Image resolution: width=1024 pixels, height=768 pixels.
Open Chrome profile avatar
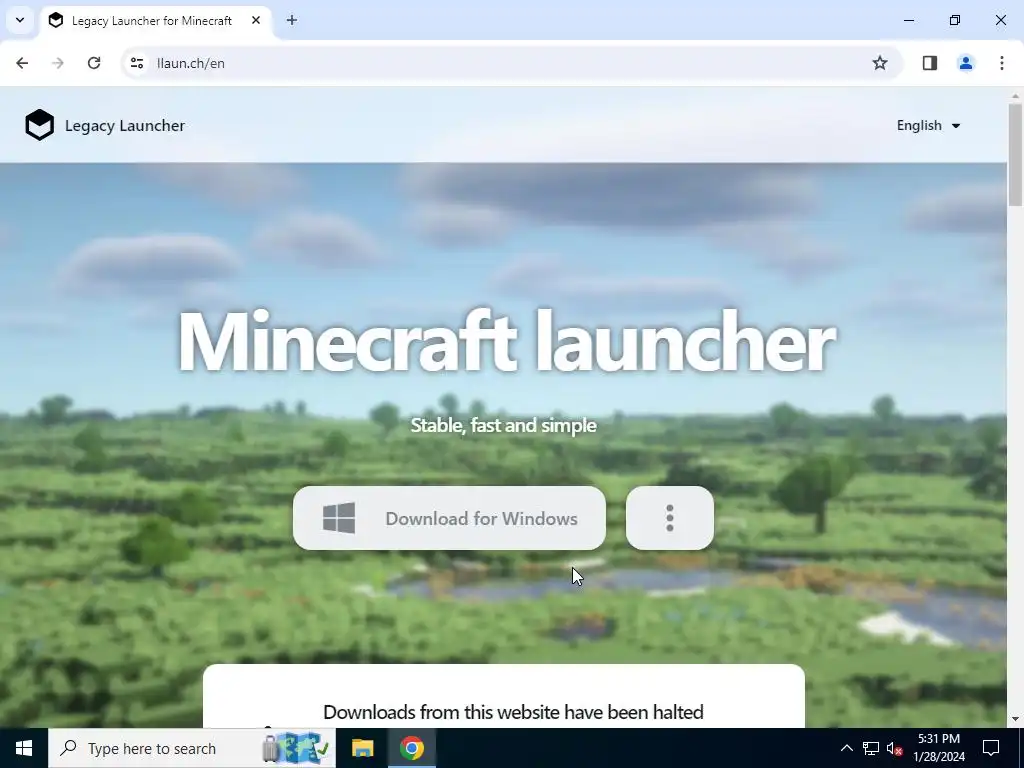pyautogui.click(x=966, y=63)
